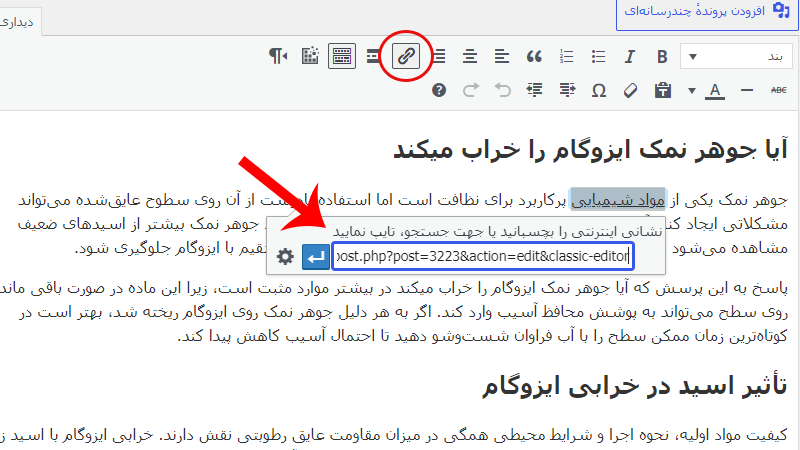Screen dimensions: 800x450
Task: Open keyboard shortcuts help icon
Action: click(x=439, y=90)
